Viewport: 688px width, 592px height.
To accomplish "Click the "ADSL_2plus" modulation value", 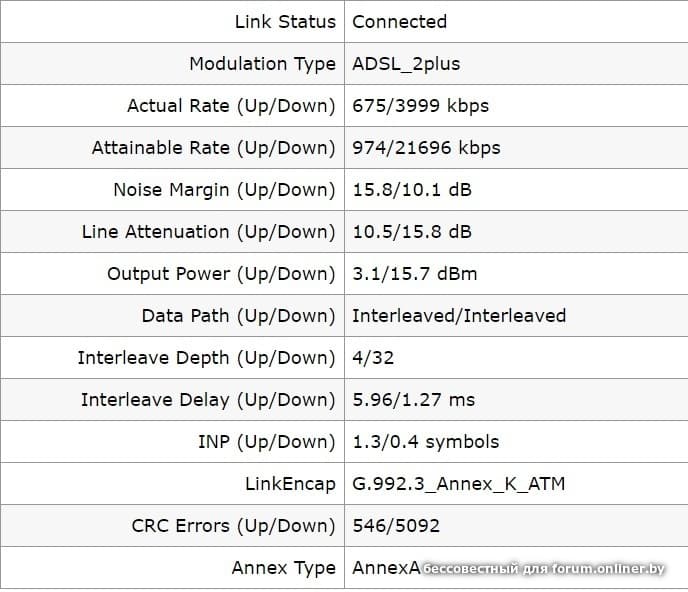I will pos(406,63).
